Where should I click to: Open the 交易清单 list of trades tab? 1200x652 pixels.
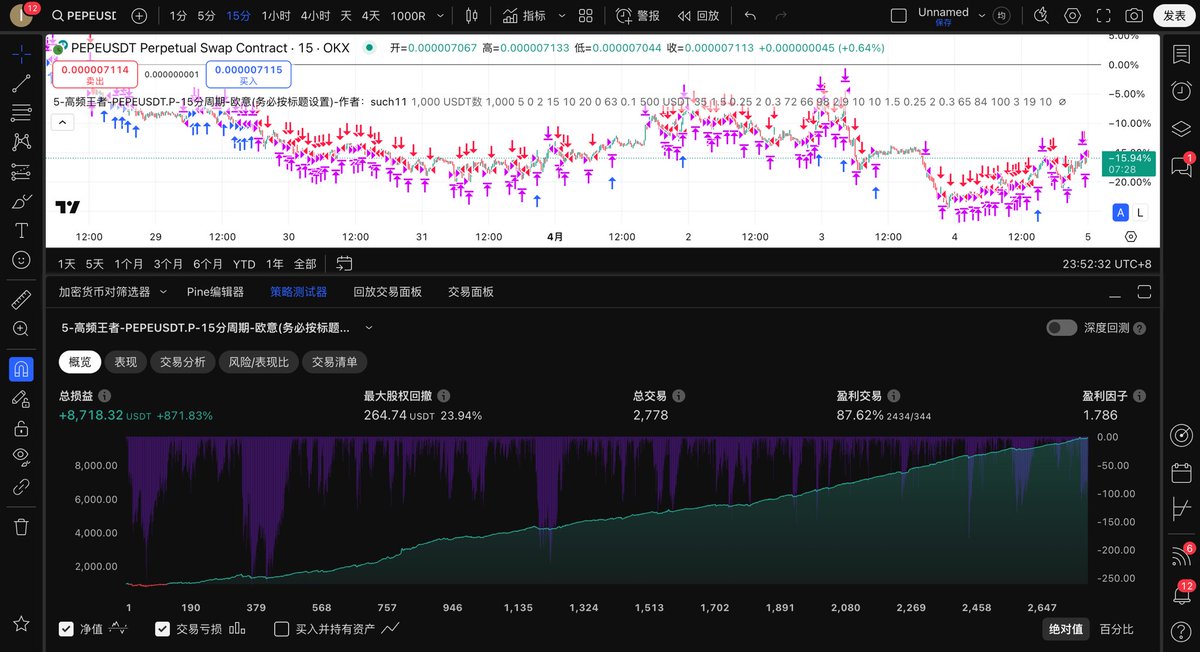click(335, 362)
